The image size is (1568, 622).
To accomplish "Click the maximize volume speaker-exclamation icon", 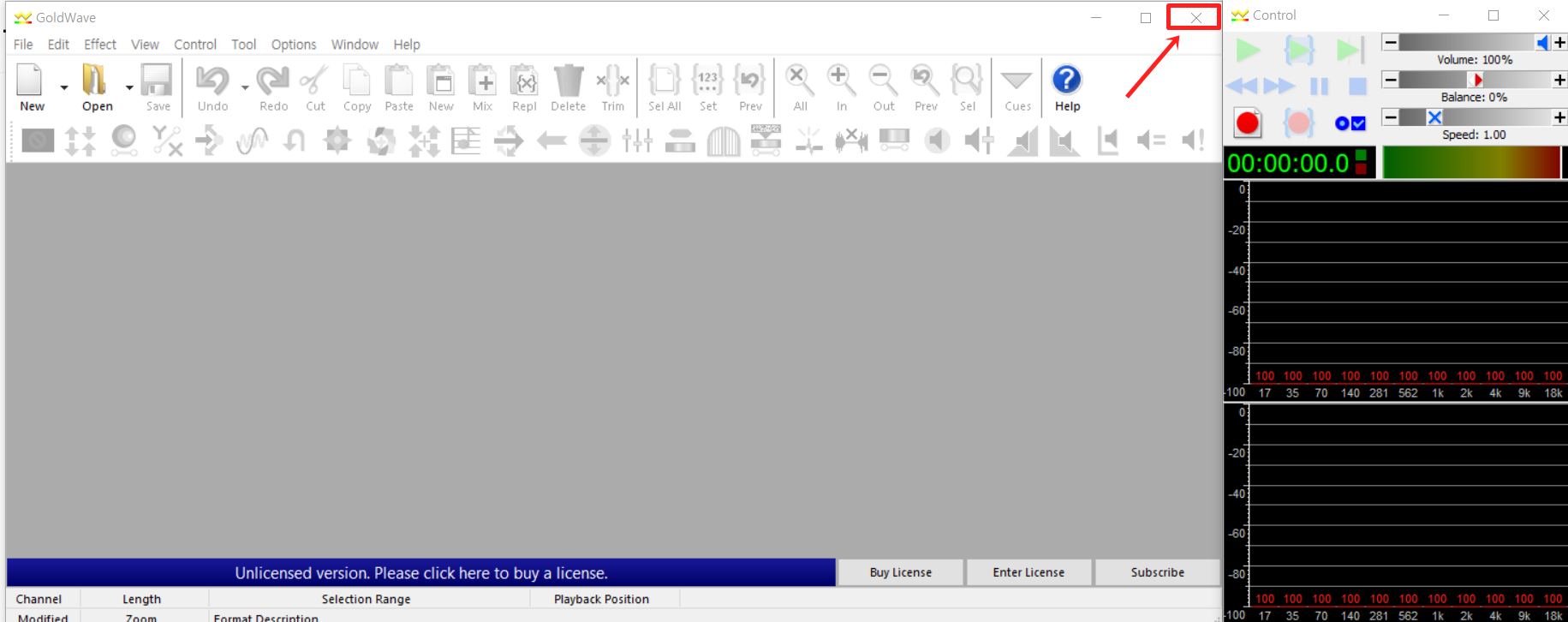I will (1193, 140).
